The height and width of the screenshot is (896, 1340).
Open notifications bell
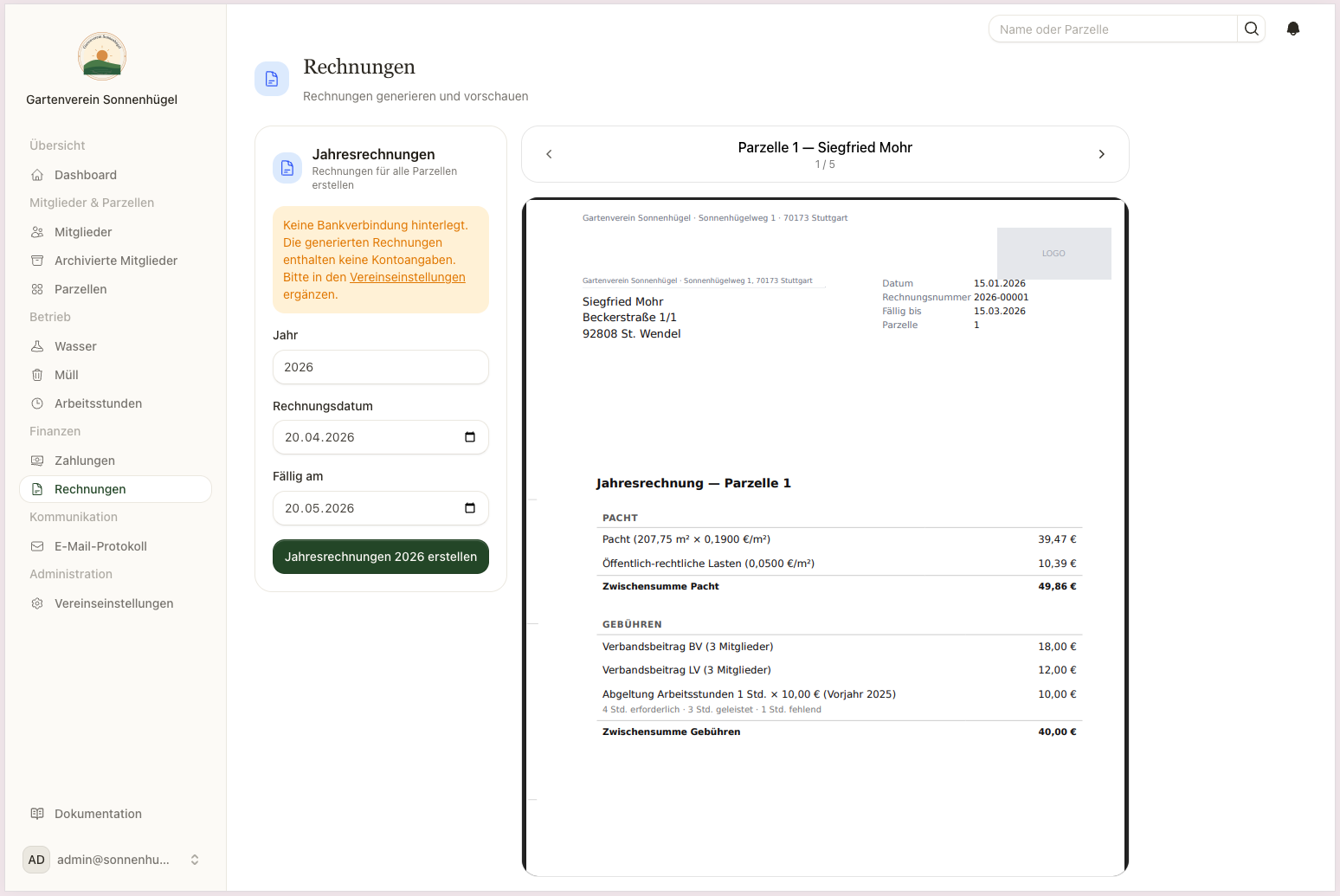tap(1293, 29)
